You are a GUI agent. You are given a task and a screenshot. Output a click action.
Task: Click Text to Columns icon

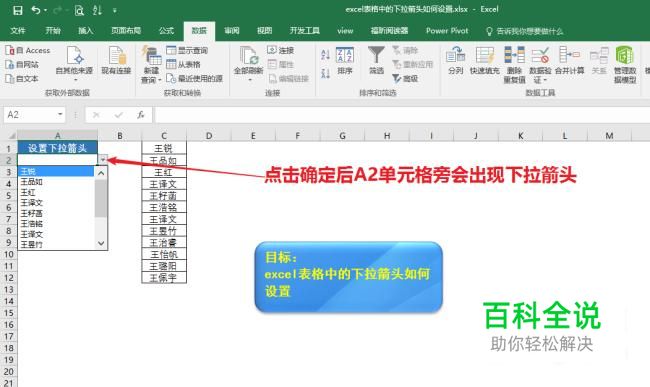[x=455, y=56]
